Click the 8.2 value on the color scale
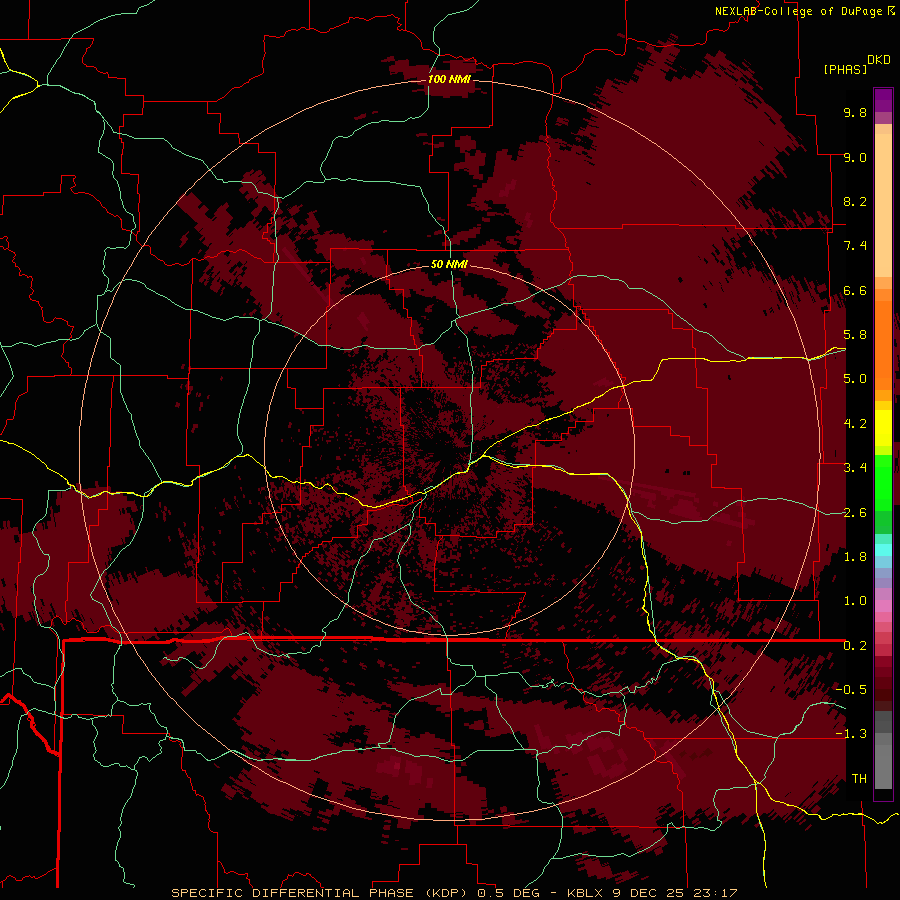900x900 pixels. [855, 201]
